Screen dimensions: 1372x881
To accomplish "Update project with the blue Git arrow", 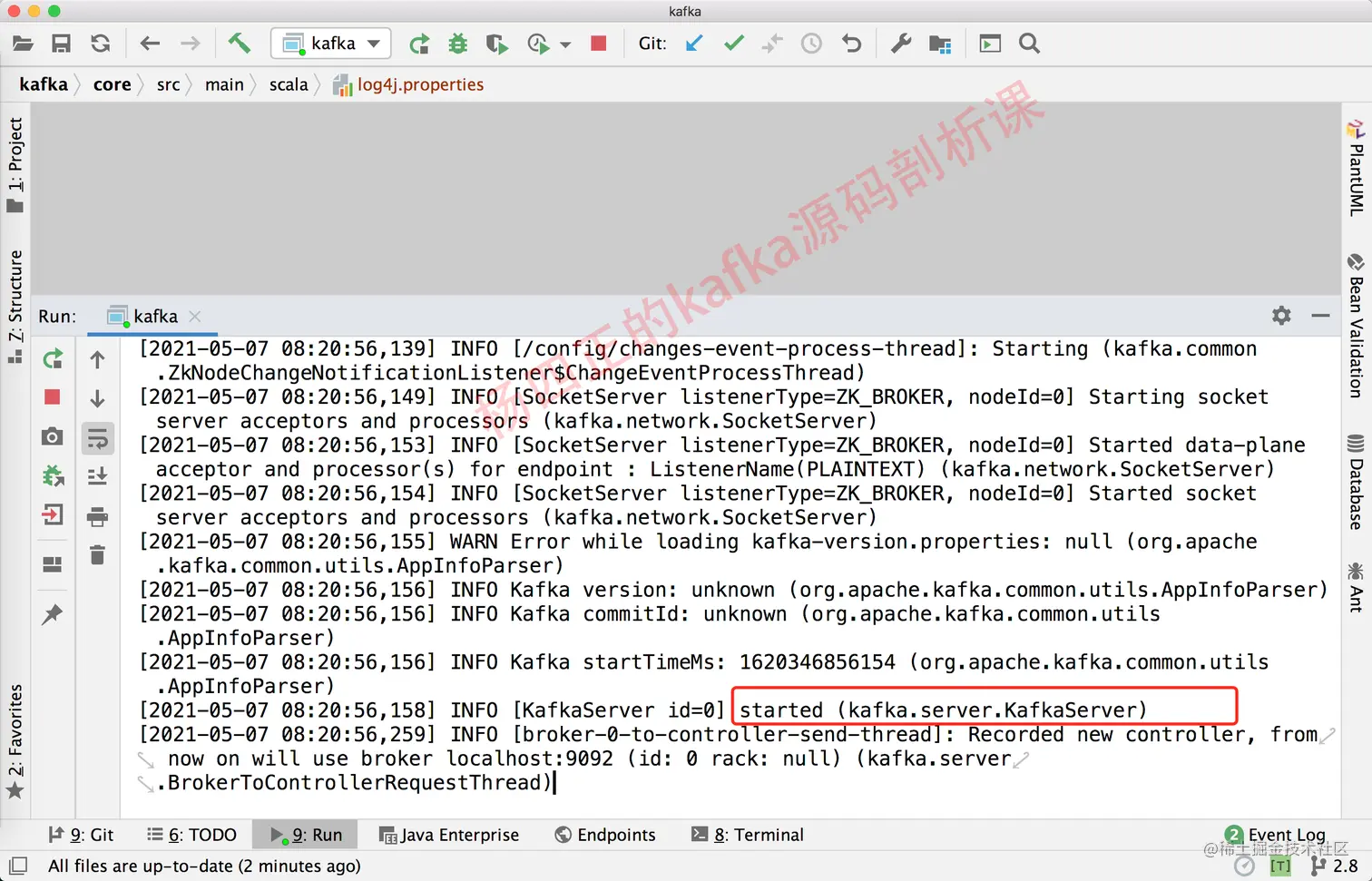I will 694,44.
